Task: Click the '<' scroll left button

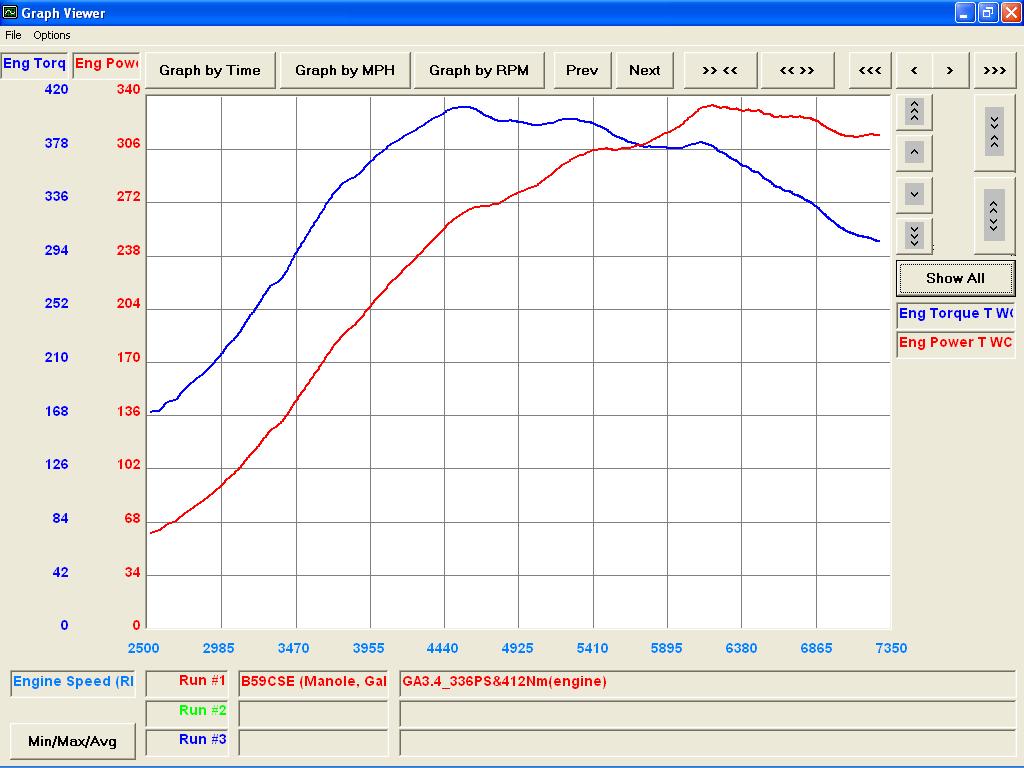Action: pos(914,71)
